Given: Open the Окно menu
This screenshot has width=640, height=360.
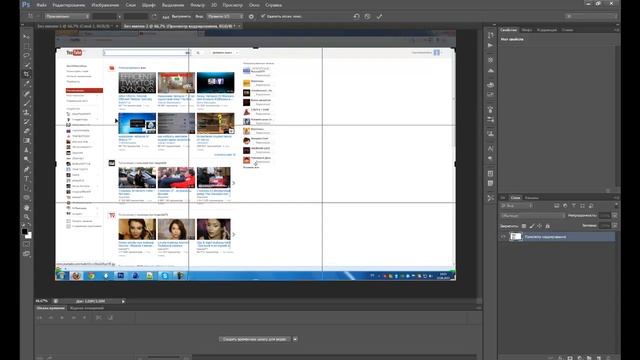Looking at the screenshot, I should (x=254, y=5).
